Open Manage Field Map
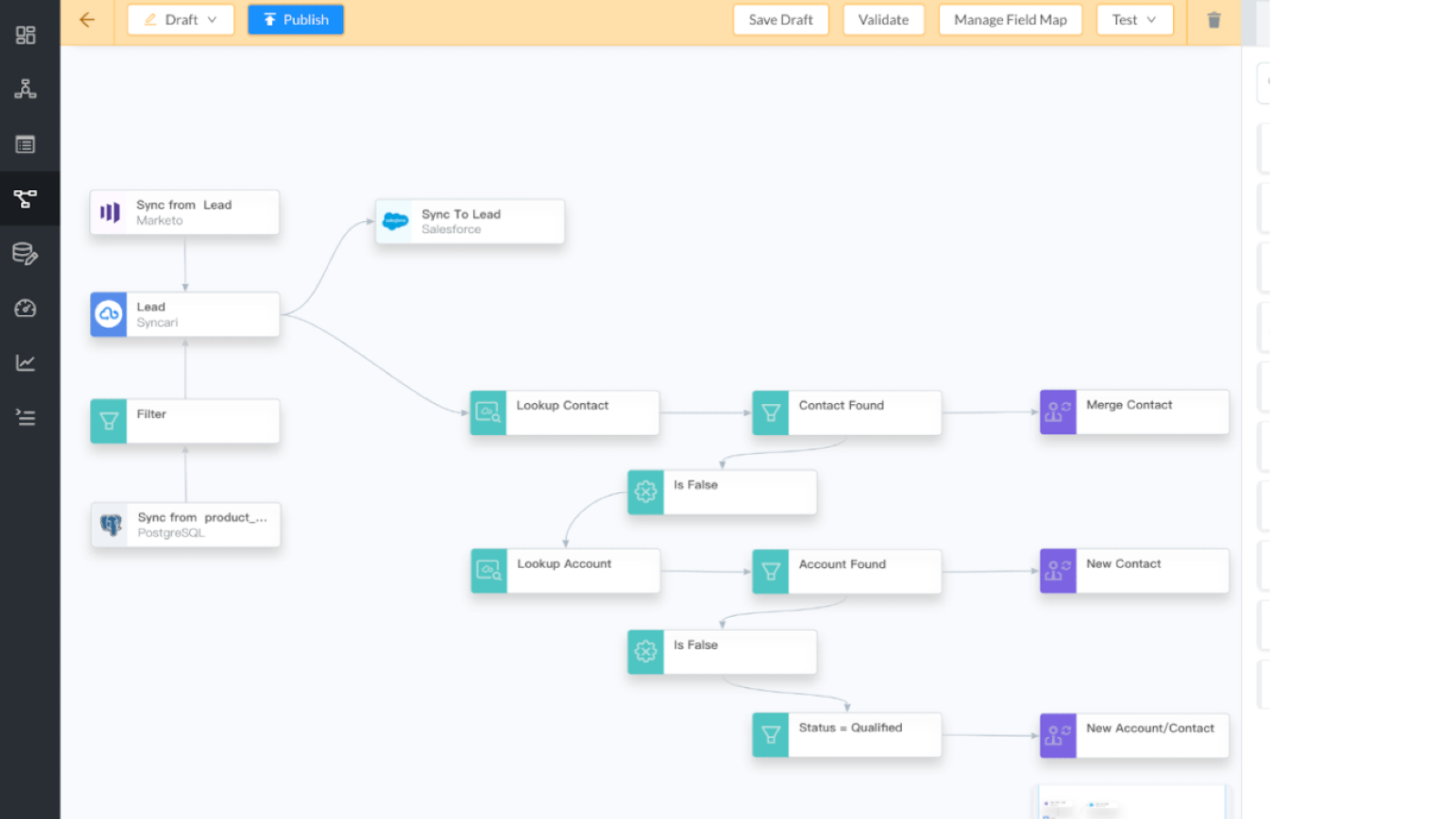Viewport: 1456px width, 819px height. pyautogui.click(x=1010, y=20)
